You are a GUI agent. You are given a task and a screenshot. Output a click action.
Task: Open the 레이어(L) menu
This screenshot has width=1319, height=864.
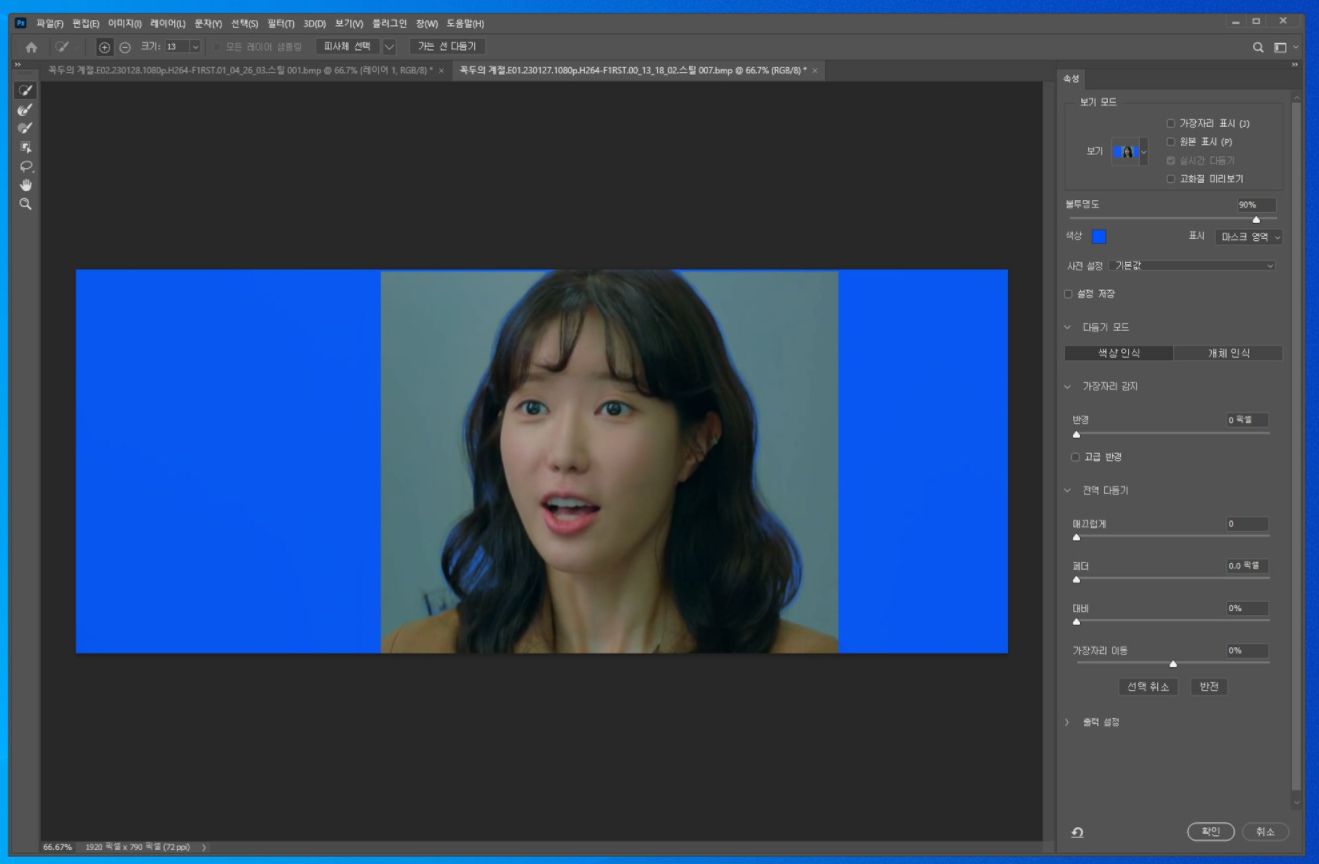tap(168, 23)
